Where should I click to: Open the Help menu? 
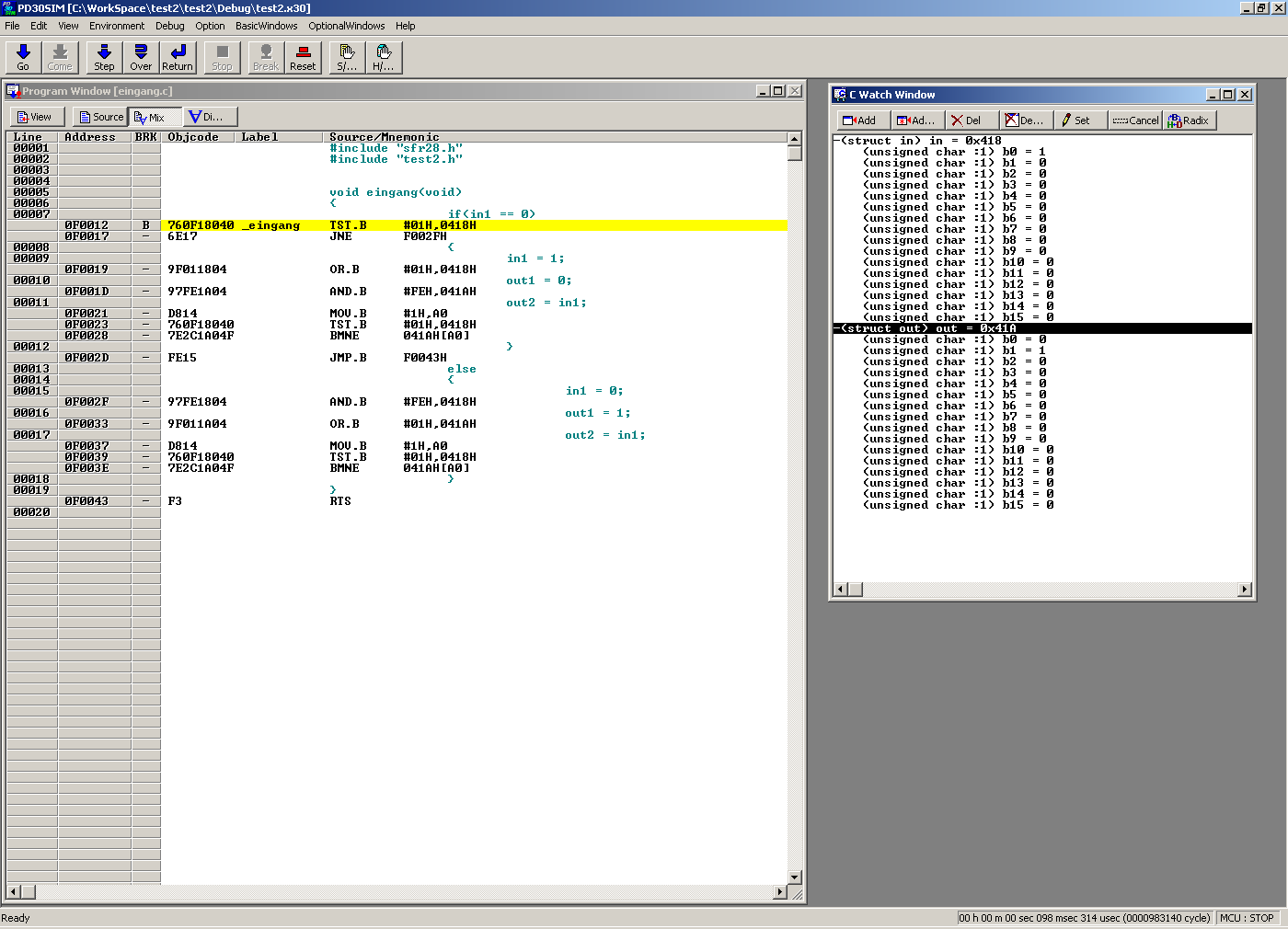[406, 26]
